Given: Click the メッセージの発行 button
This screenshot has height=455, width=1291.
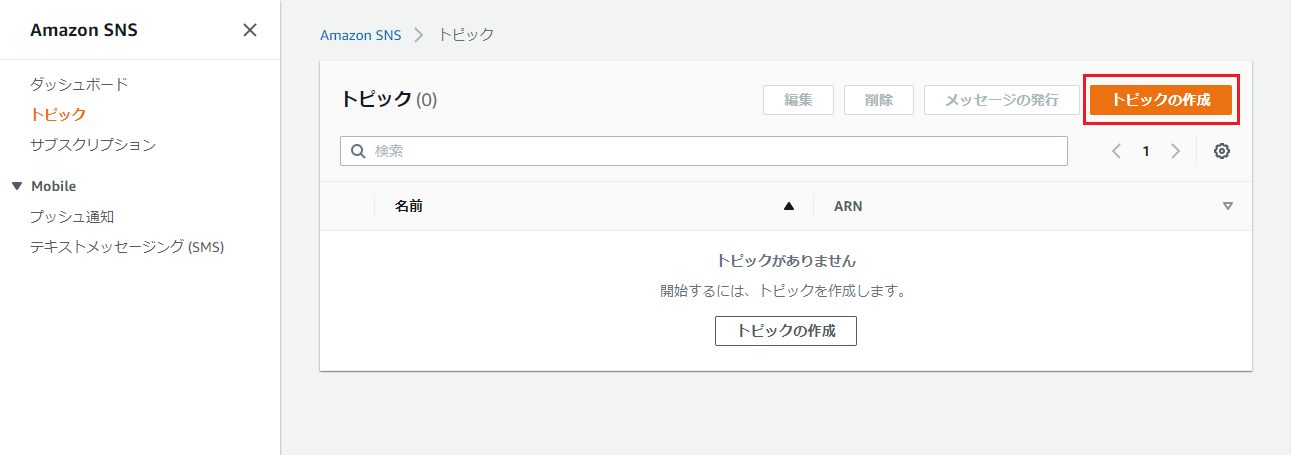Looking at the screenshot, I should [1002, 100].
